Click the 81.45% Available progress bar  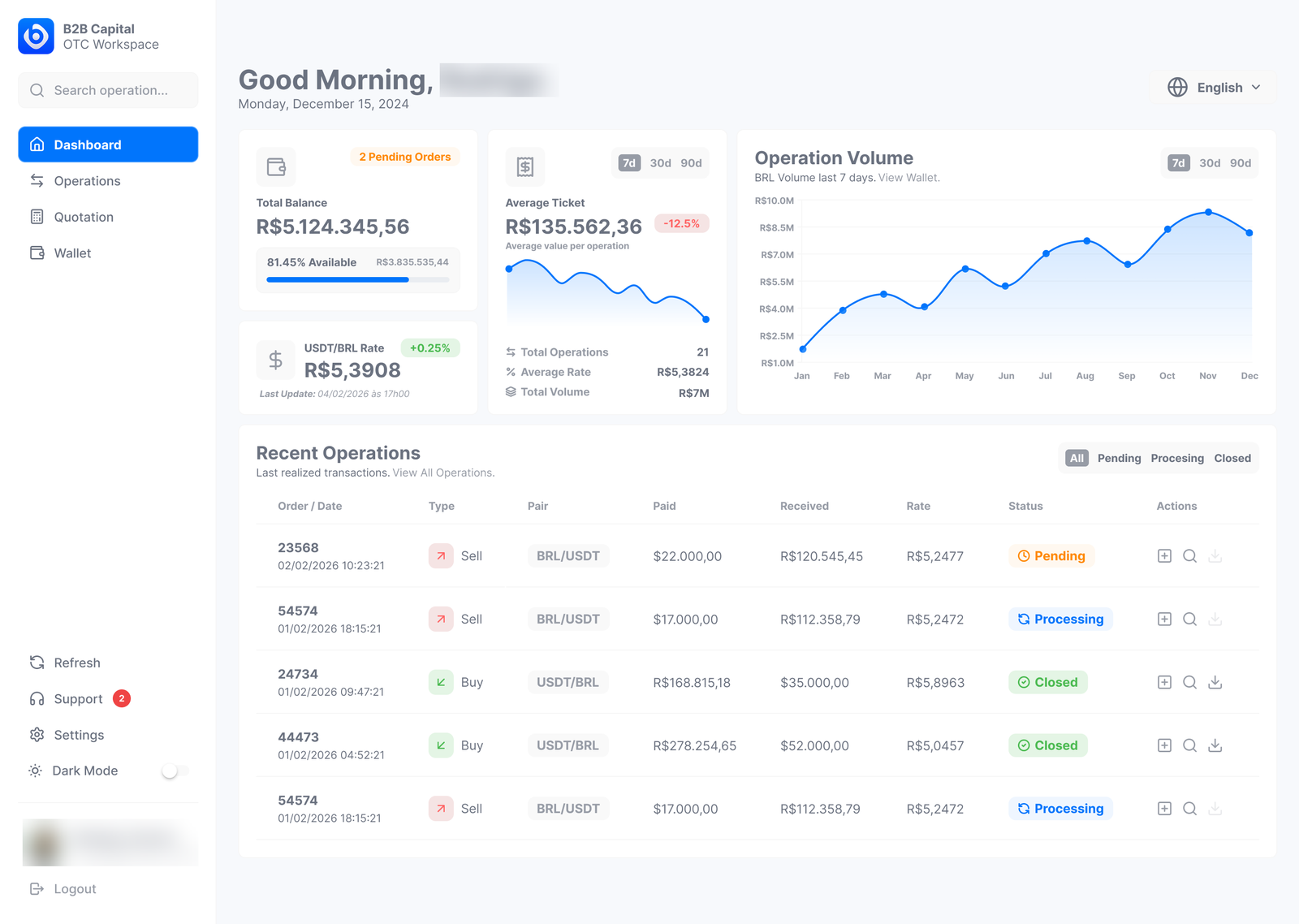[358, 279]
